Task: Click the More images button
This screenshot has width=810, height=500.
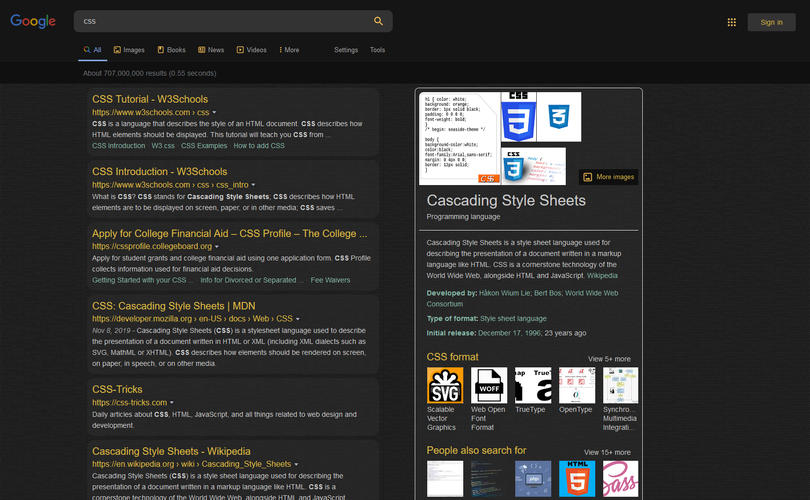Action: click(609, 177)
